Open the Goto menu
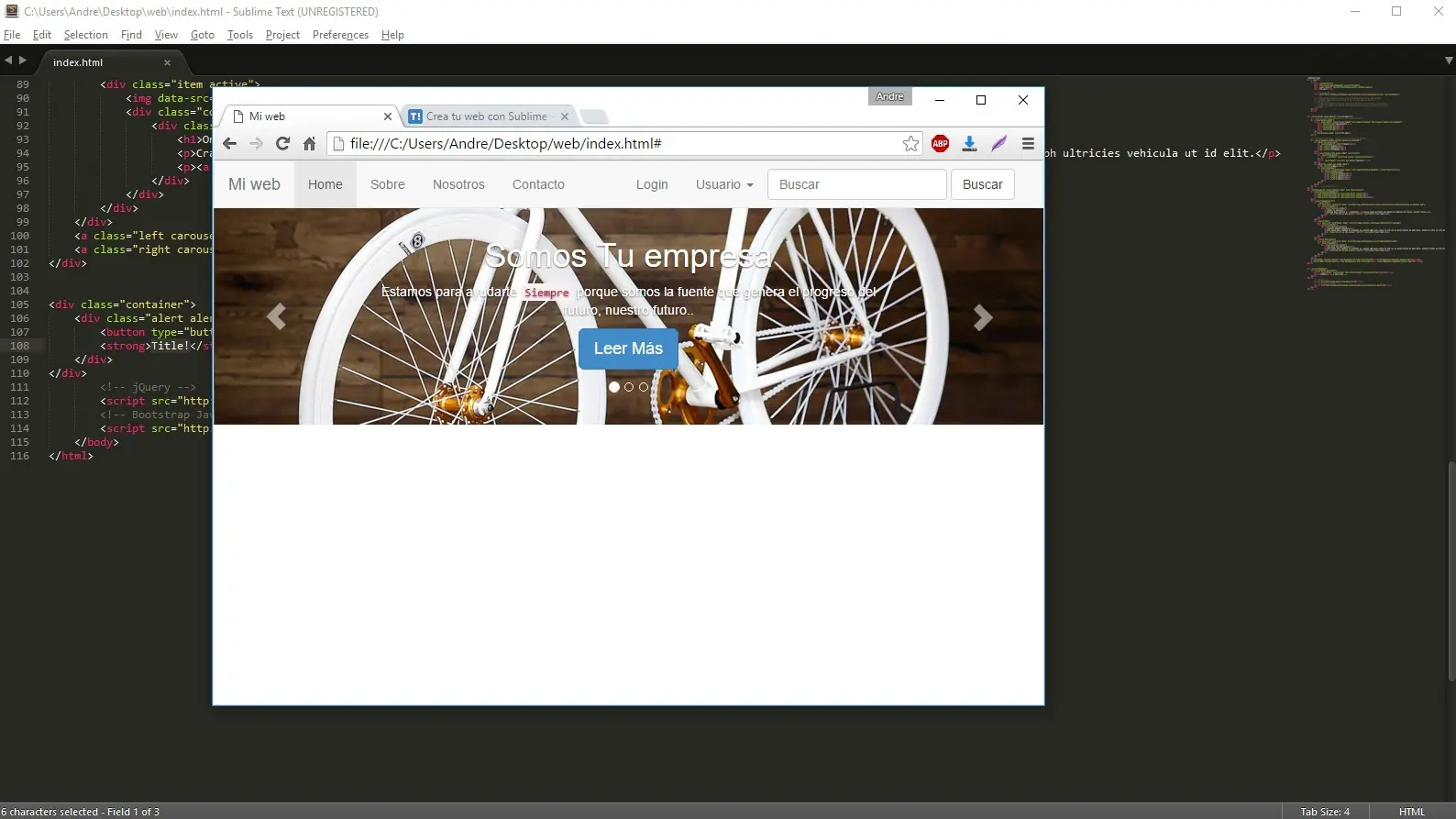The width and height of the screenshot is (1456, 819). 203,35
